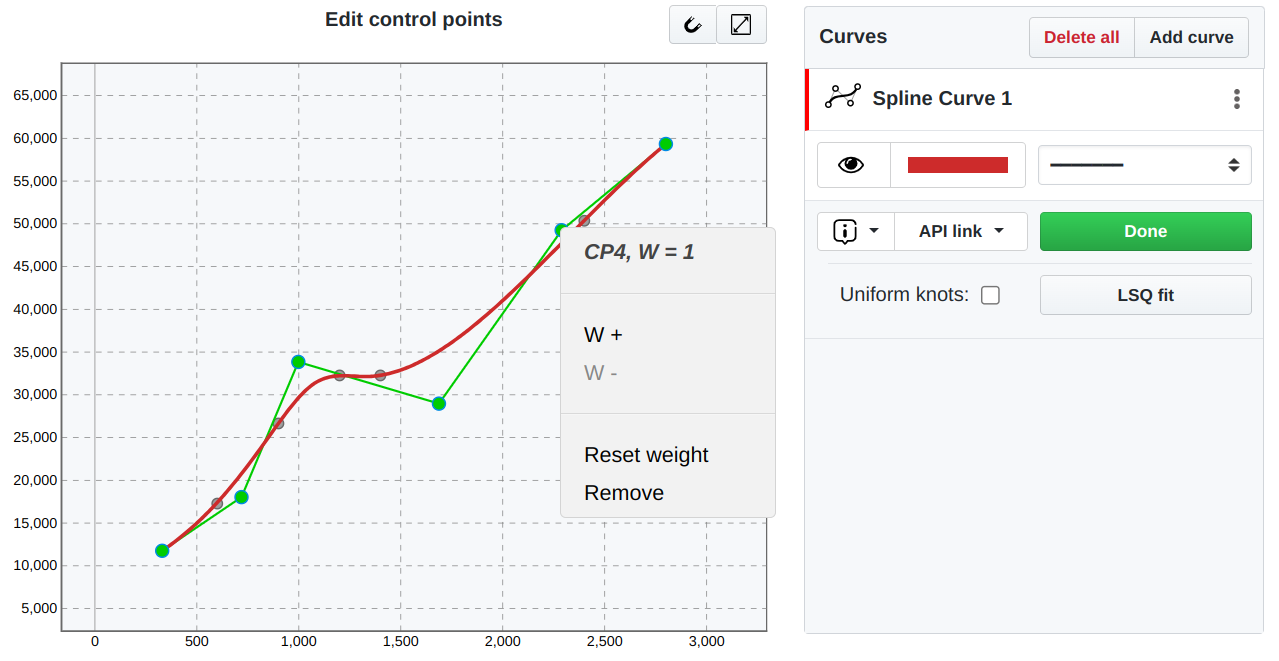Screen dimensions: 1279x661
Task: Click the green Done button
Action: [x=1145, y=231]
